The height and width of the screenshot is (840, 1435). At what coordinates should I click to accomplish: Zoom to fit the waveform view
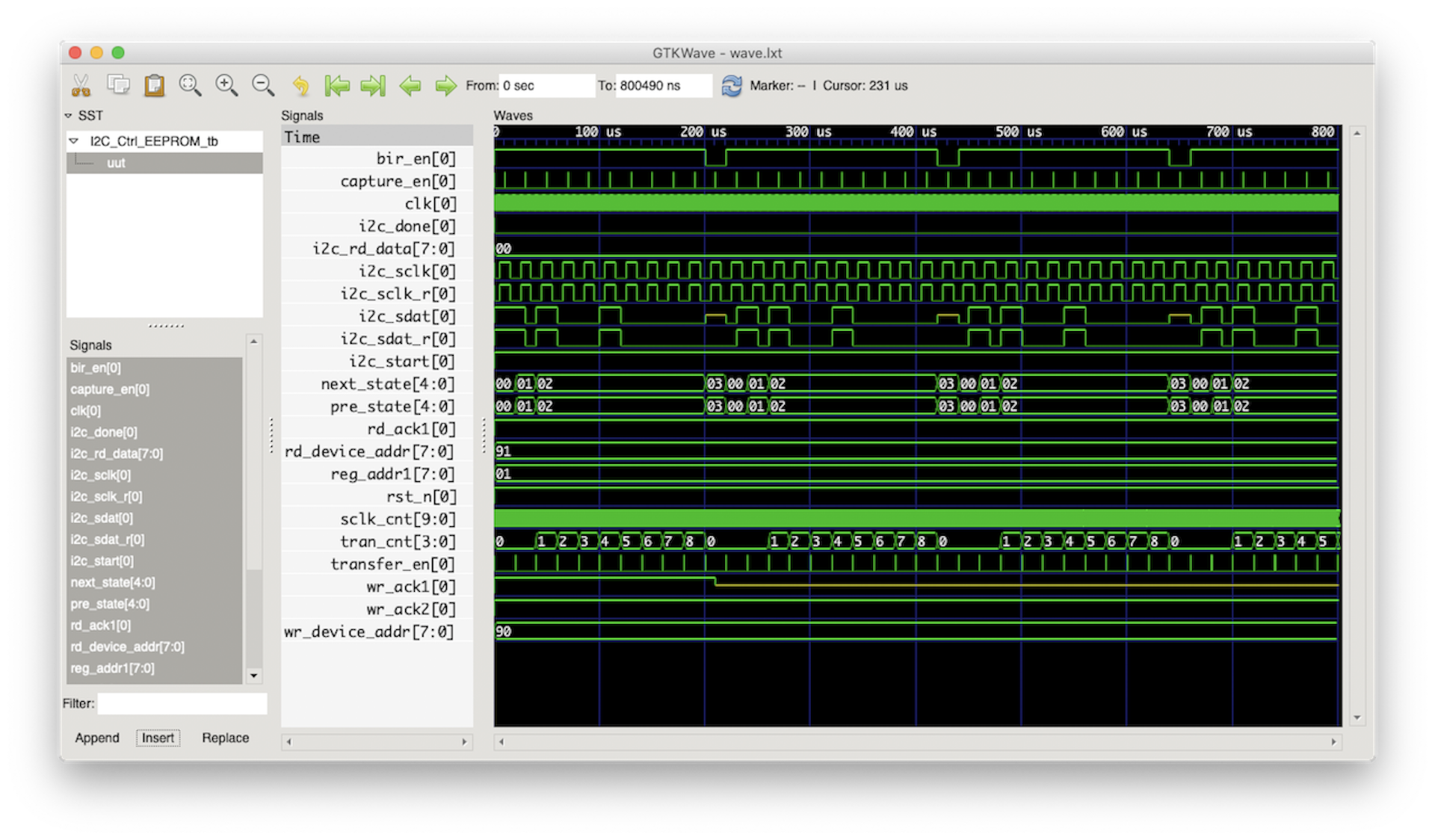pyautogui.click(x=191, y=85)
